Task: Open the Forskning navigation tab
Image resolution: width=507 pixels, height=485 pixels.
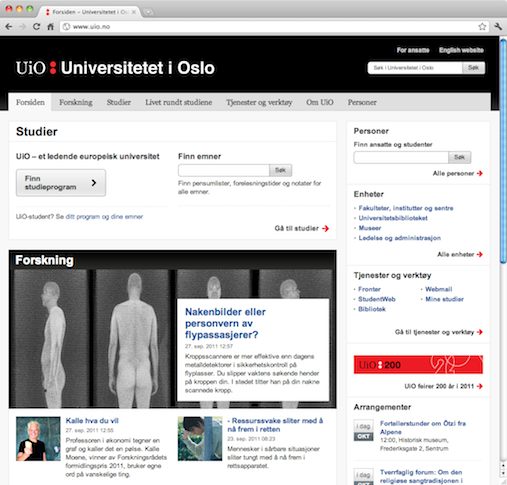Action: [76, 102]
